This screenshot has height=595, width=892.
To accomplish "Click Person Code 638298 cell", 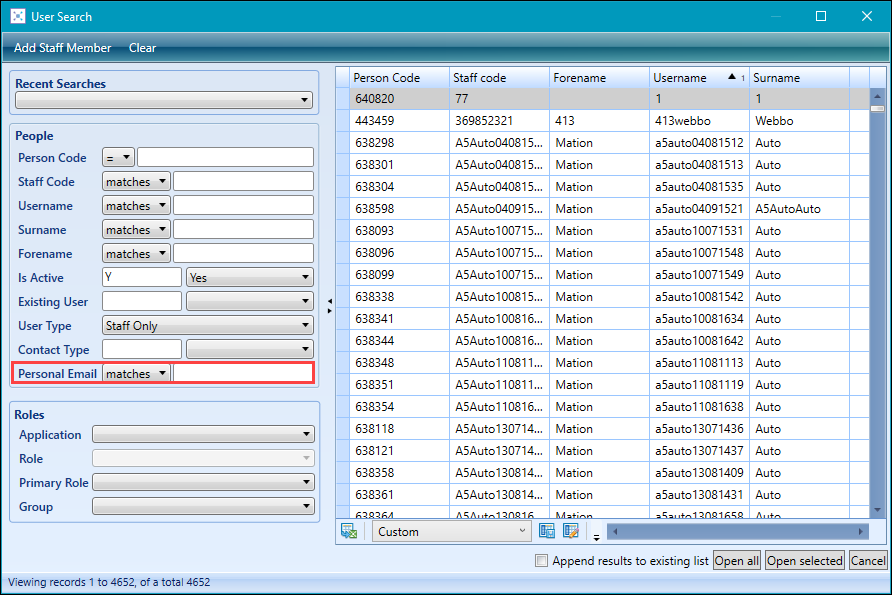I will 400,143.
